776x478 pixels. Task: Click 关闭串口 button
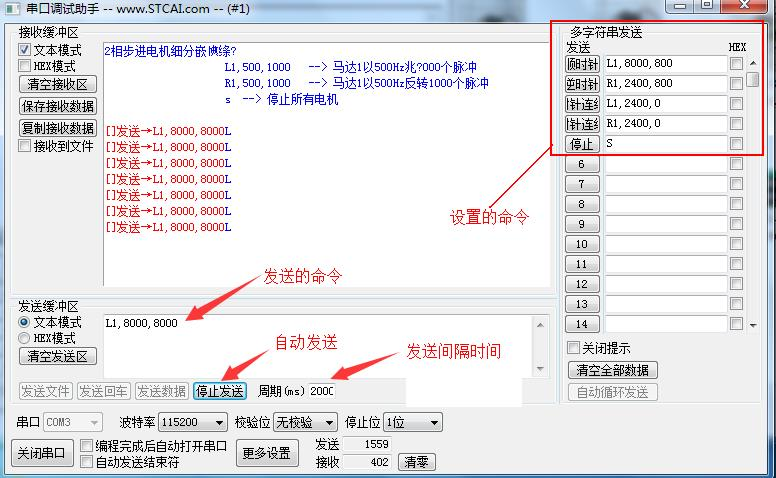pyautogui.click(x=42, y=453)
